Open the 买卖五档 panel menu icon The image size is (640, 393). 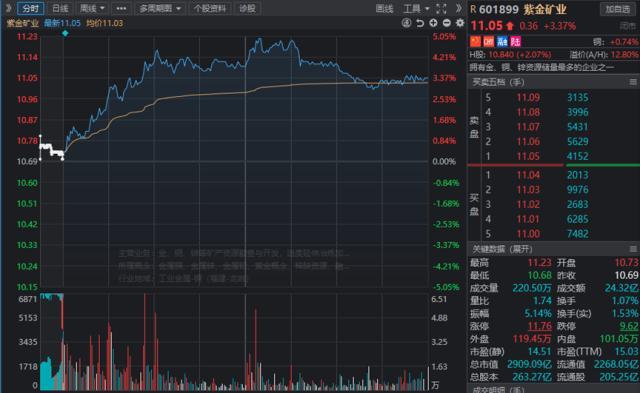(633, 82)
